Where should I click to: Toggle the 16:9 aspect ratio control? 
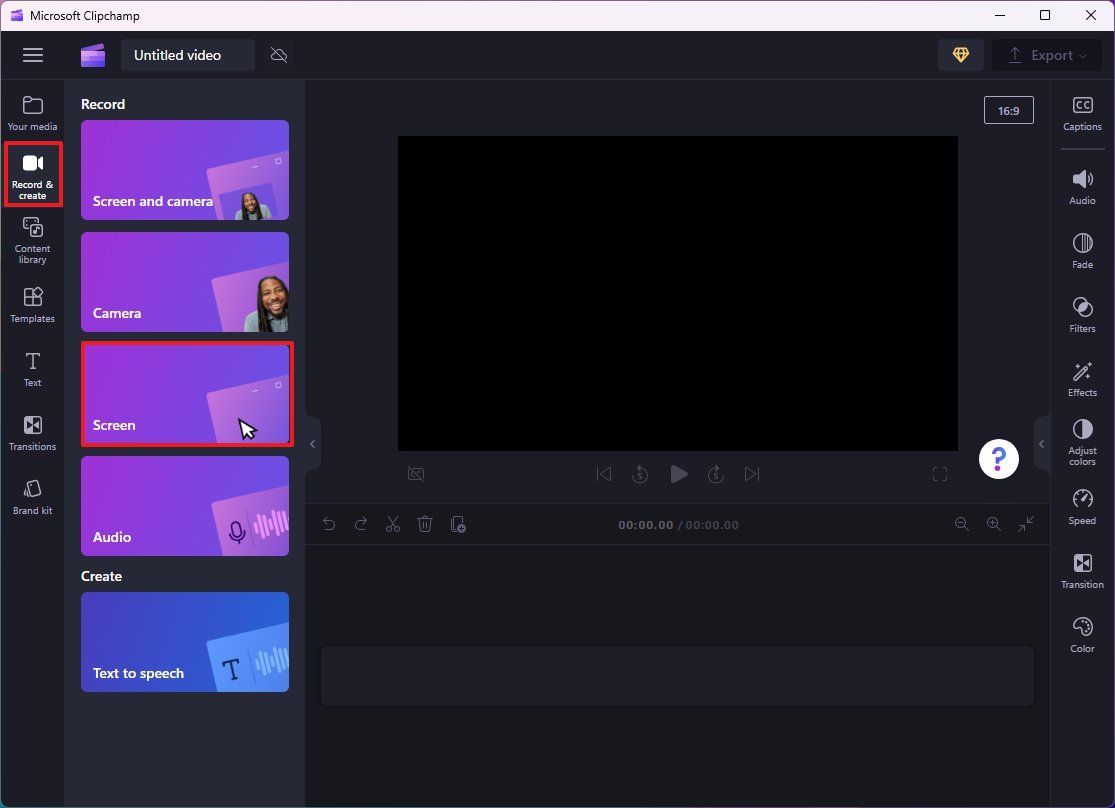(1008, 110)
